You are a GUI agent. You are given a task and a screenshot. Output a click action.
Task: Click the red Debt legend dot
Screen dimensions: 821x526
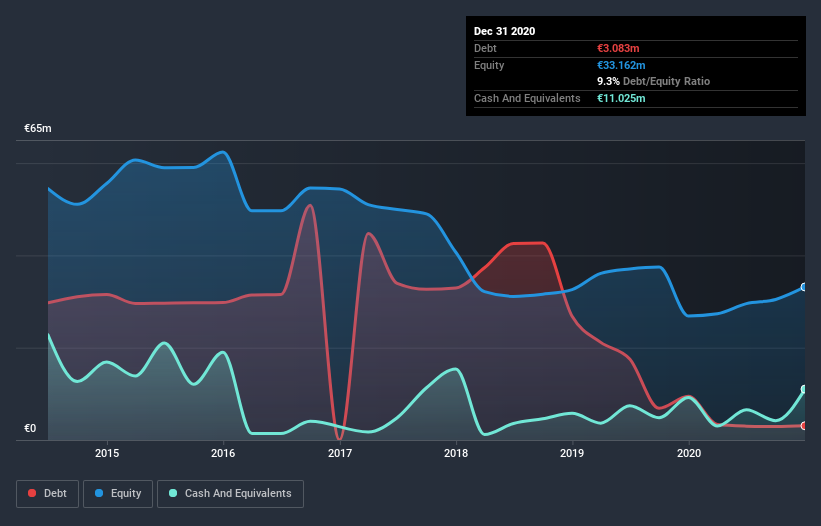32,493
